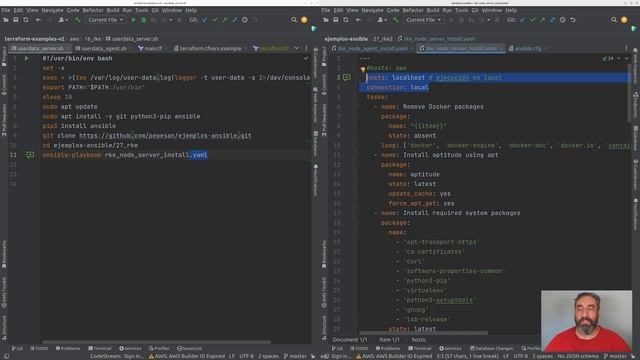Open Navigate menu in right IDE window
Screen dimensions: 640x360
(x=372, y=10)
